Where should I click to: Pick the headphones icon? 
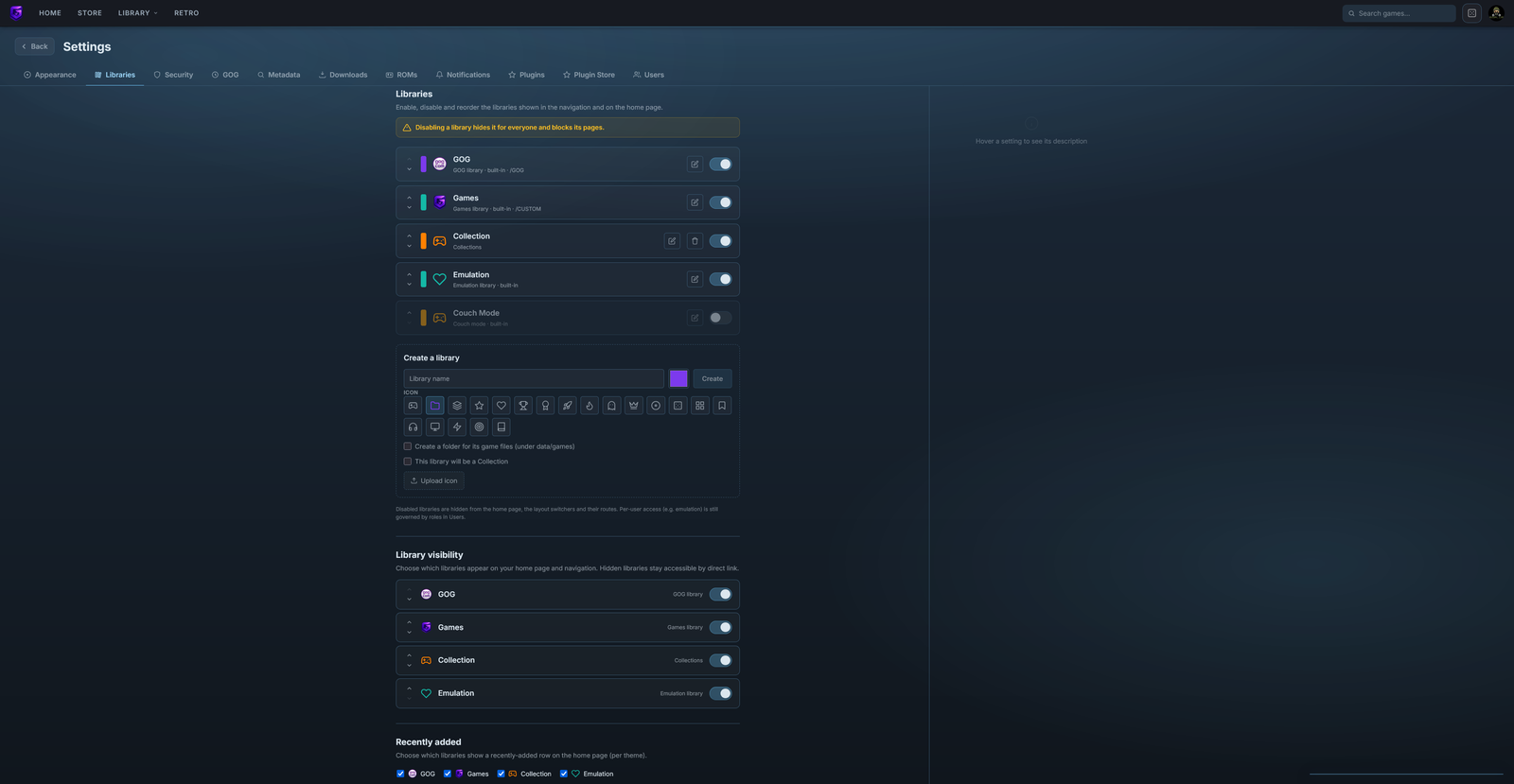tap(413, 427)
